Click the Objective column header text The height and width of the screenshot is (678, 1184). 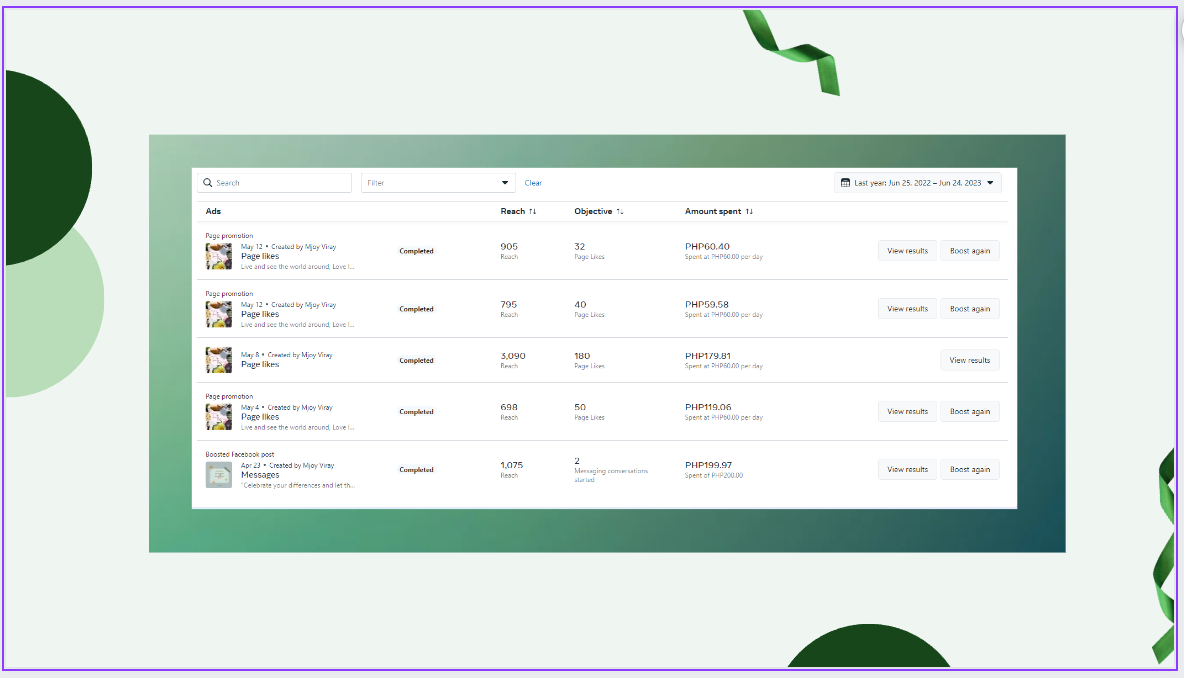click(x=593, y=211)
